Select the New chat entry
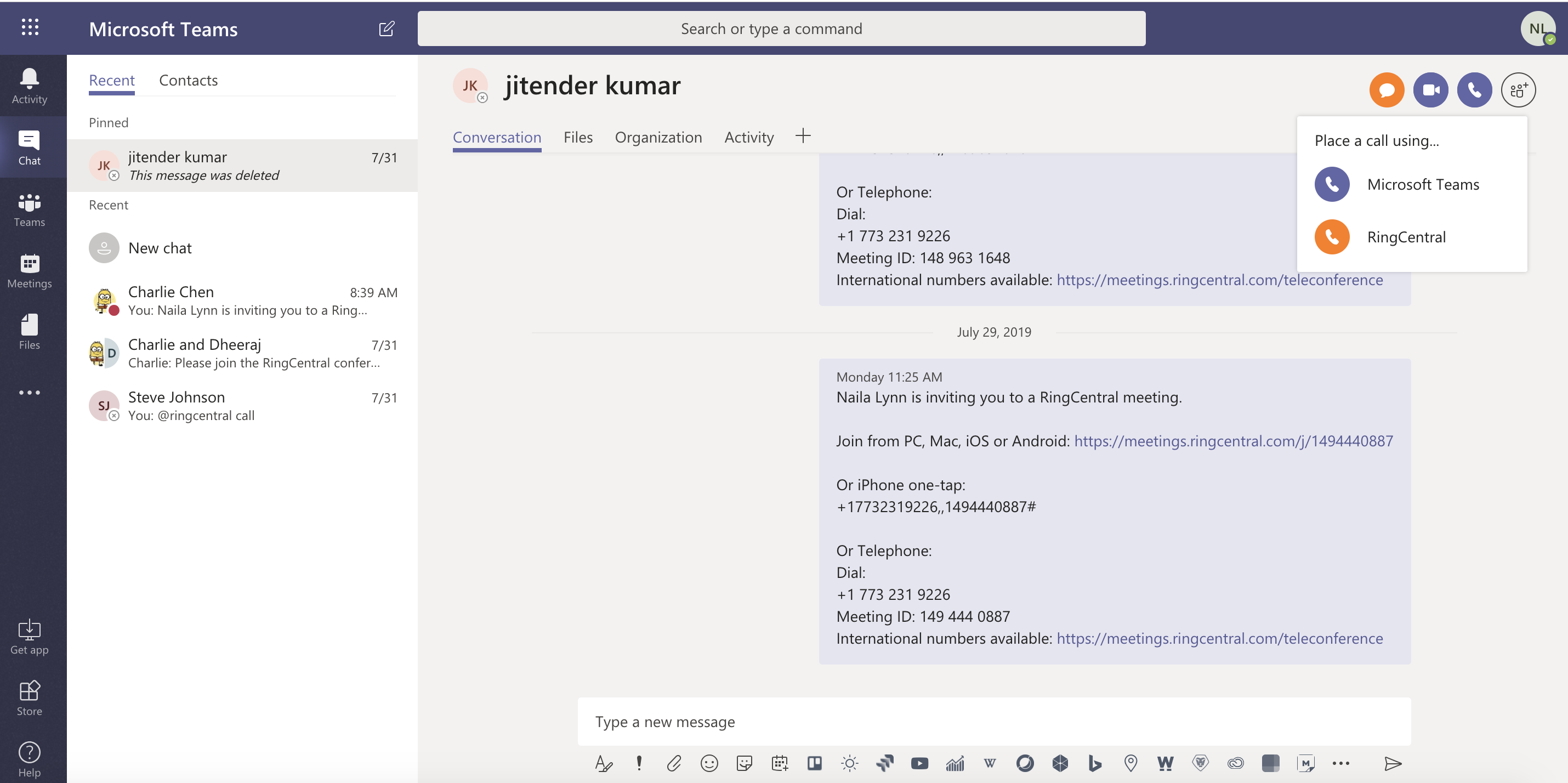 point(242,248)
